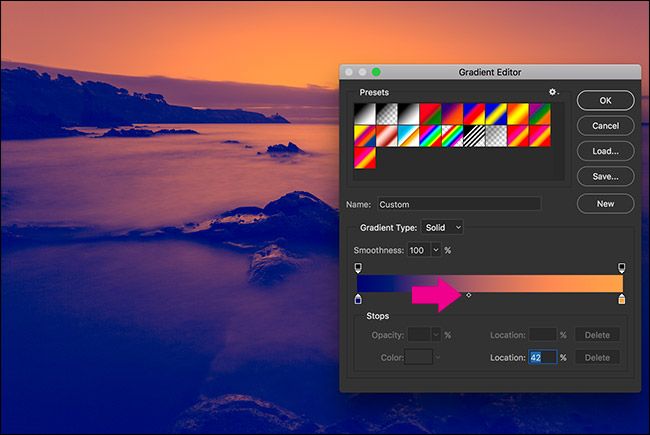Choose the Violet, Orange gradient preset
This screenshot has width=650, height=435.
click(x=452, y=114)
